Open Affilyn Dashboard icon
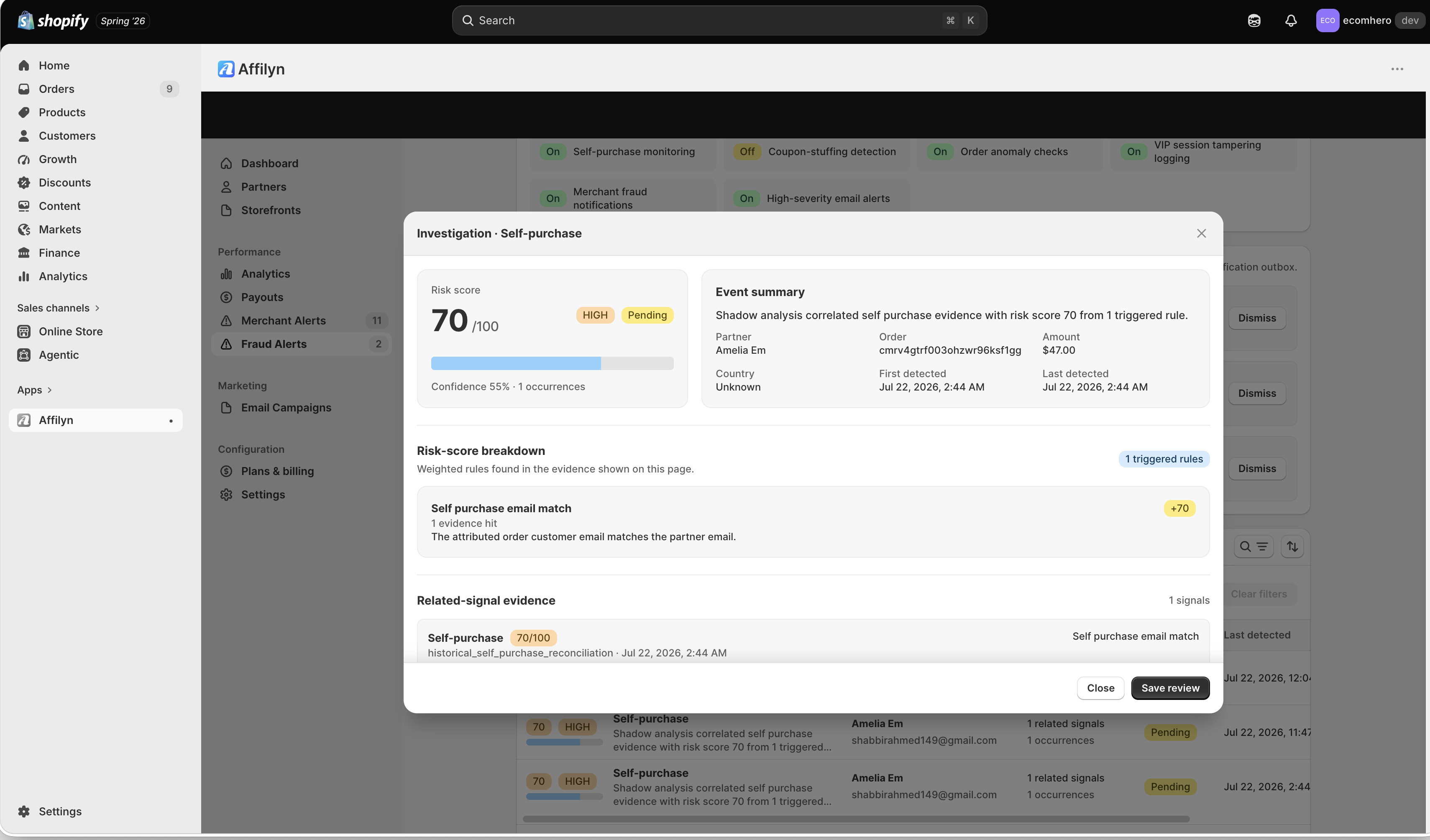 pyautogui.click(x=226, y=163)
